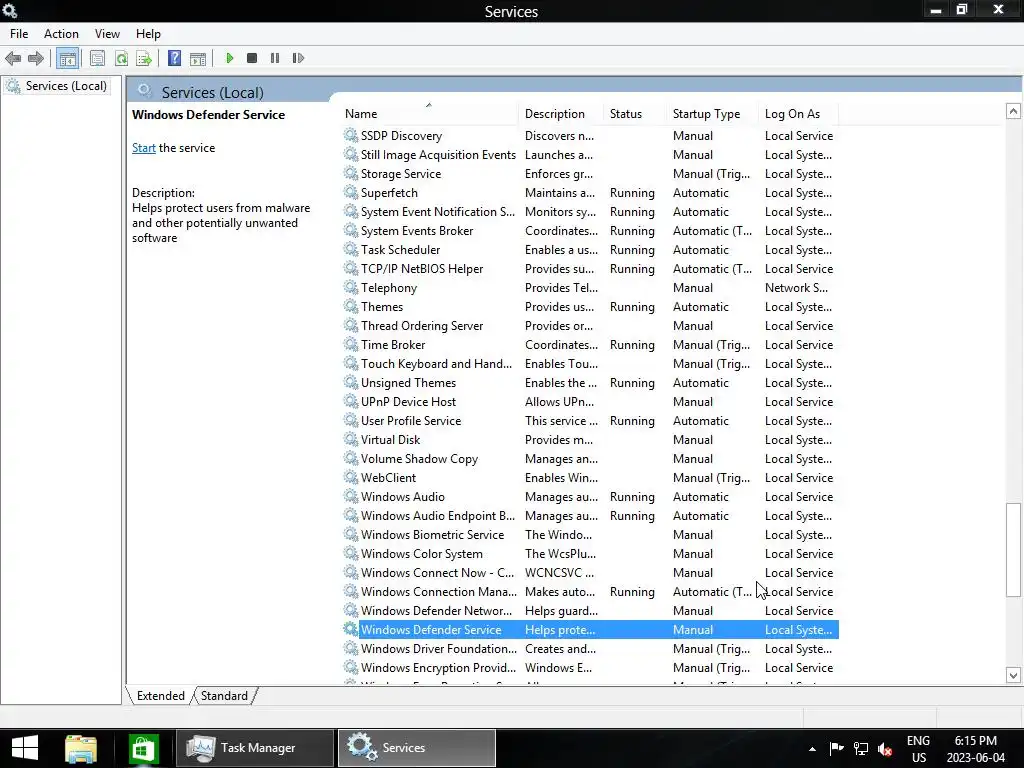The width and height of the screenshot is (1024, 768).
Task: Click the scrollbar down arrow
Action: click(1013, 675)
